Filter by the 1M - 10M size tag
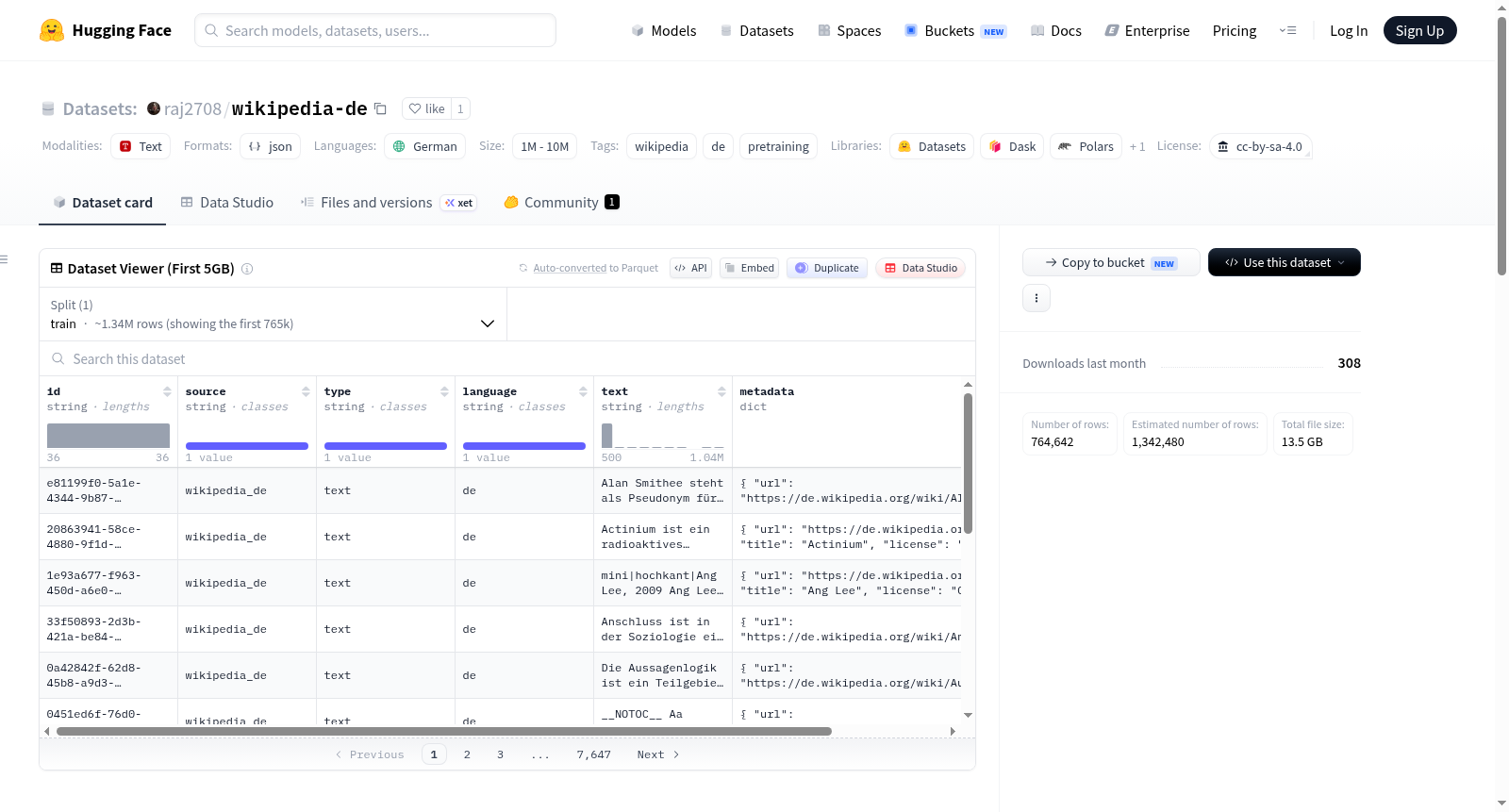This screenshot has height=812, width=1509. (x=544, y=146)
